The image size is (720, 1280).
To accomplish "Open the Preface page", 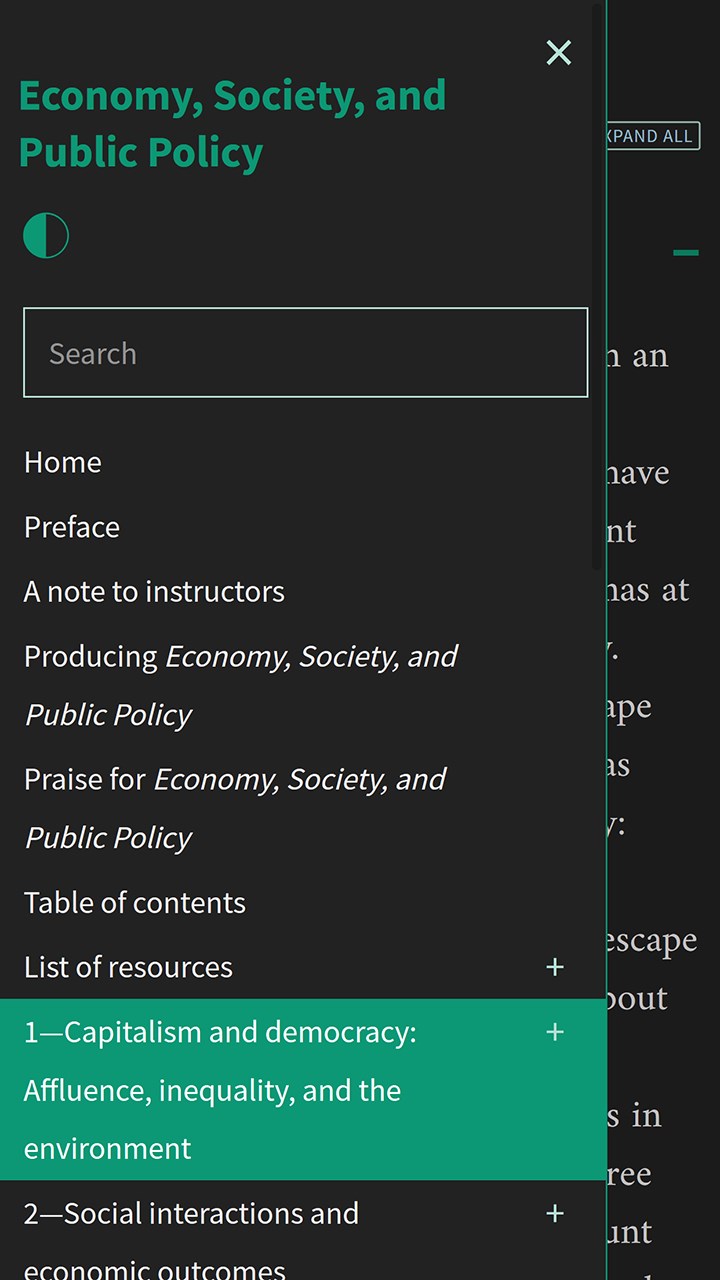I will click(72, 527).
